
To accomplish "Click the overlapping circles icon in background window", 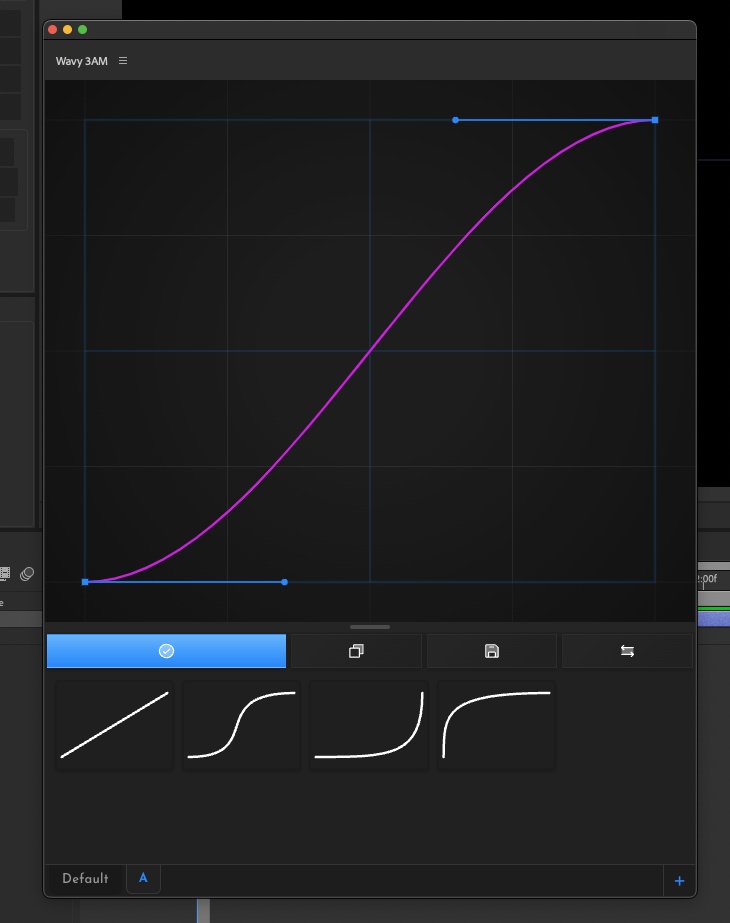I will pyautogui.click(x=27, y=574).
